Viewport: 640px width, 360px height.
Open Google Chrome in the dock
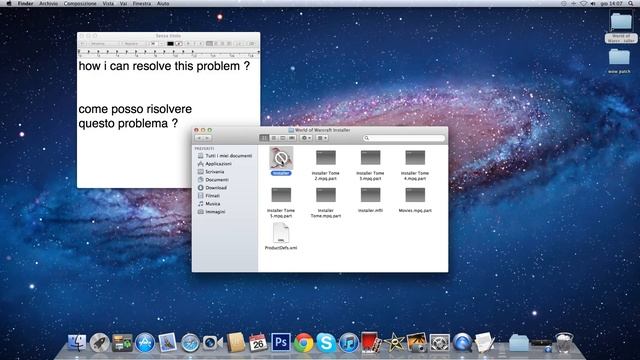[x=303, y=343]
